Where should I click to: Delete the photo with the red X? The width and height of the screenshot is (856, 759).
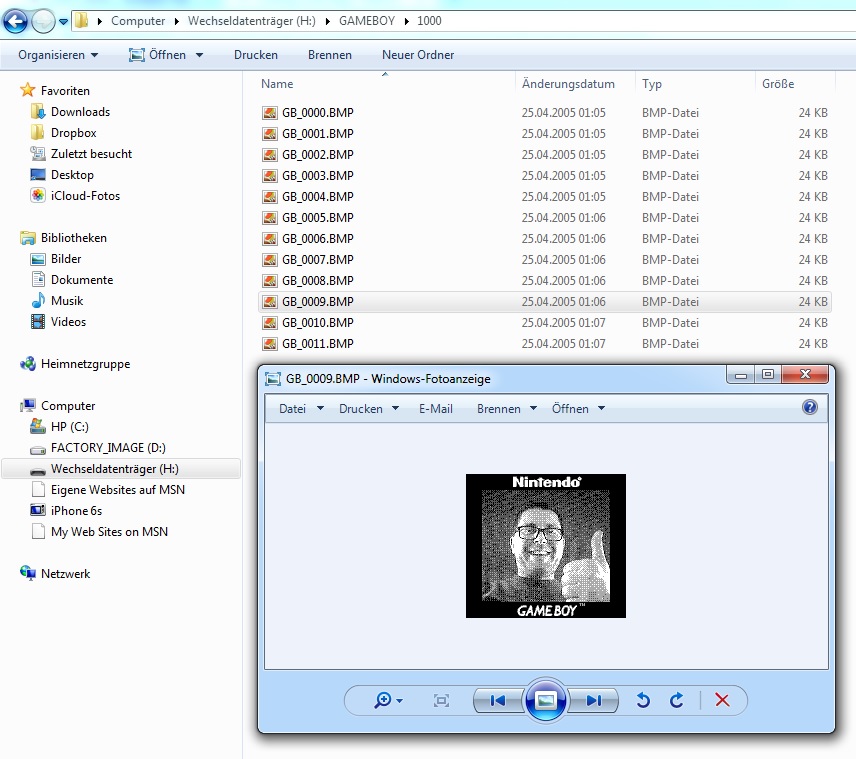(722, 701)
